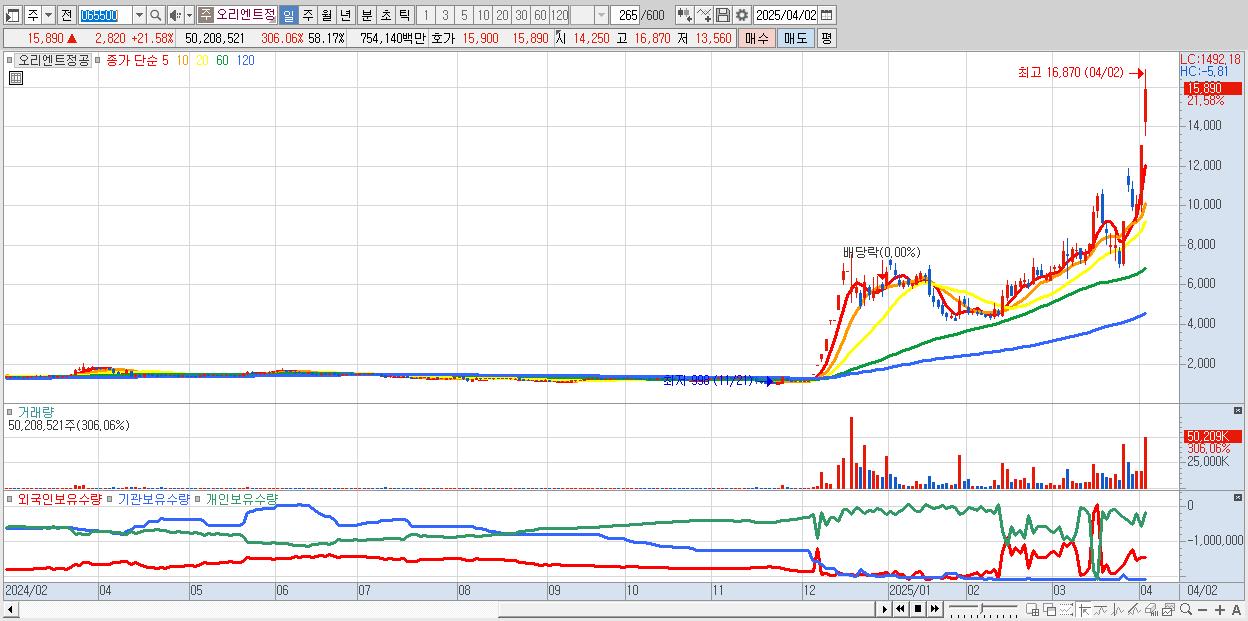Click the add candle indicator icon
This screenshot has width=1248, height=621.
tap(684, 15)
